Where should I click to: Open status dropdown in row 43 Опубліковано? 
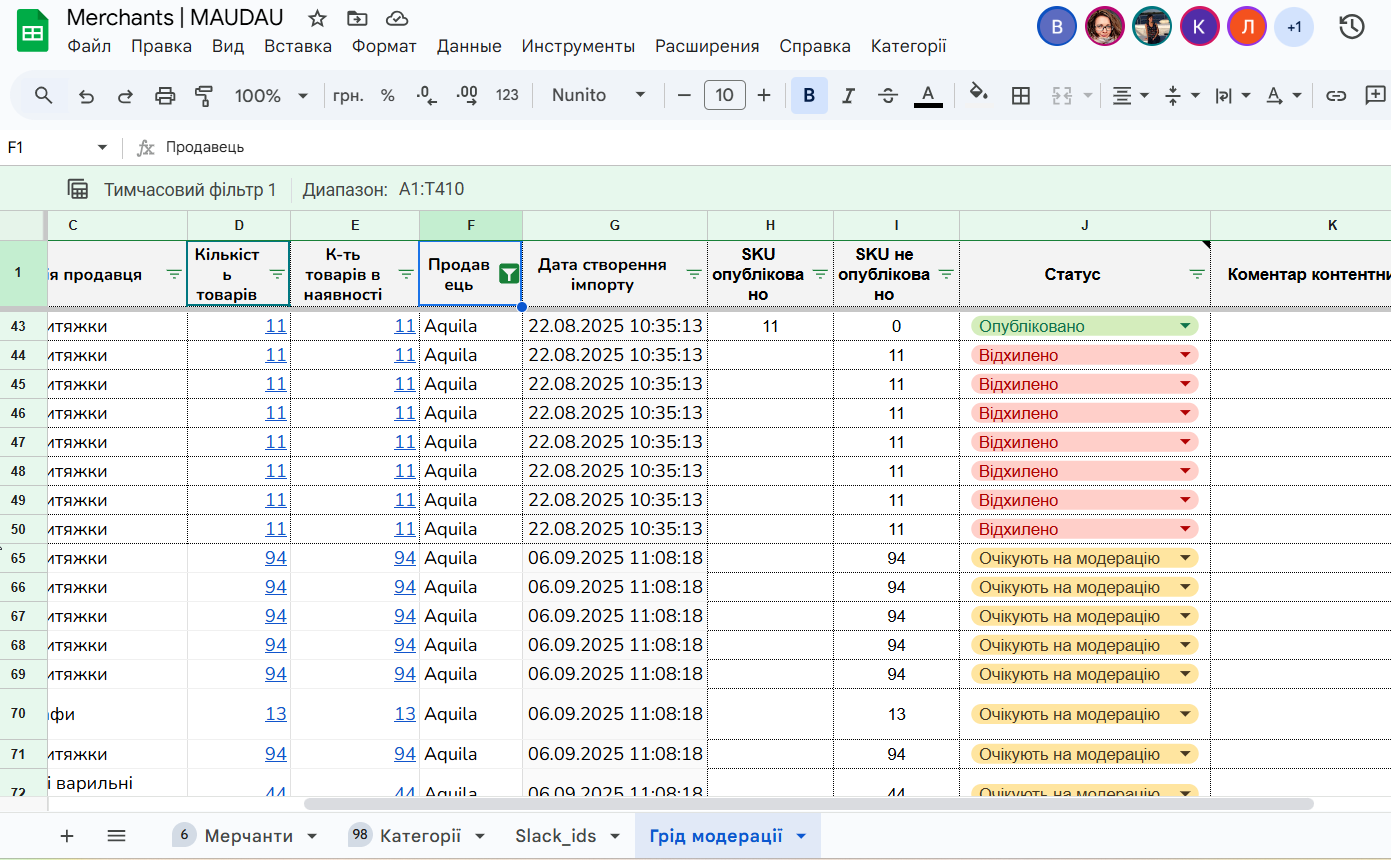1186,326
